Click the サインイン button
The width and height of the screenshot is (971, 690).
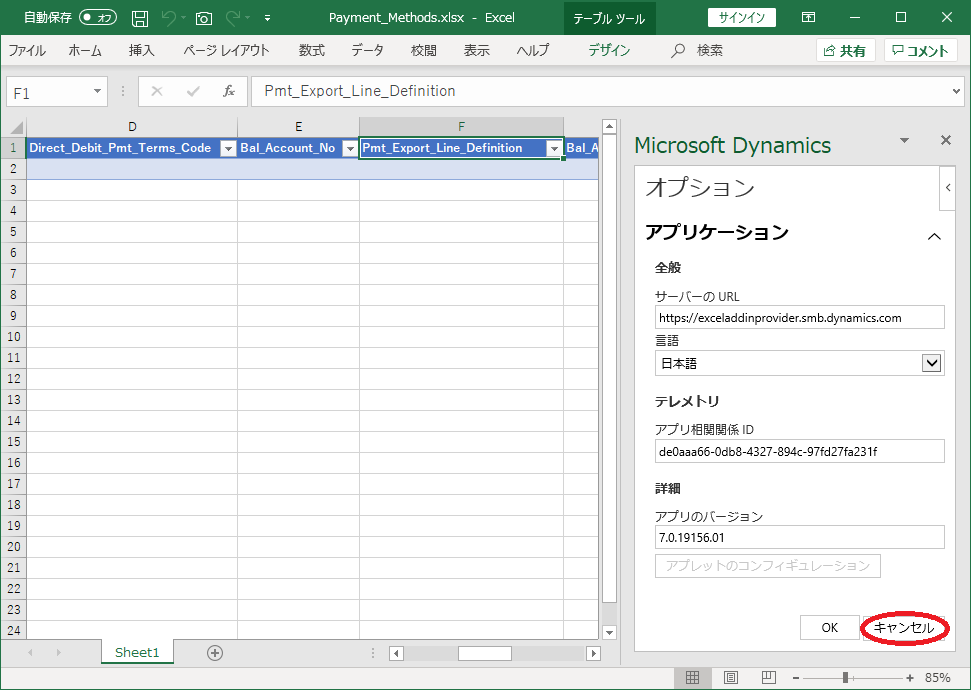point(741,17)
